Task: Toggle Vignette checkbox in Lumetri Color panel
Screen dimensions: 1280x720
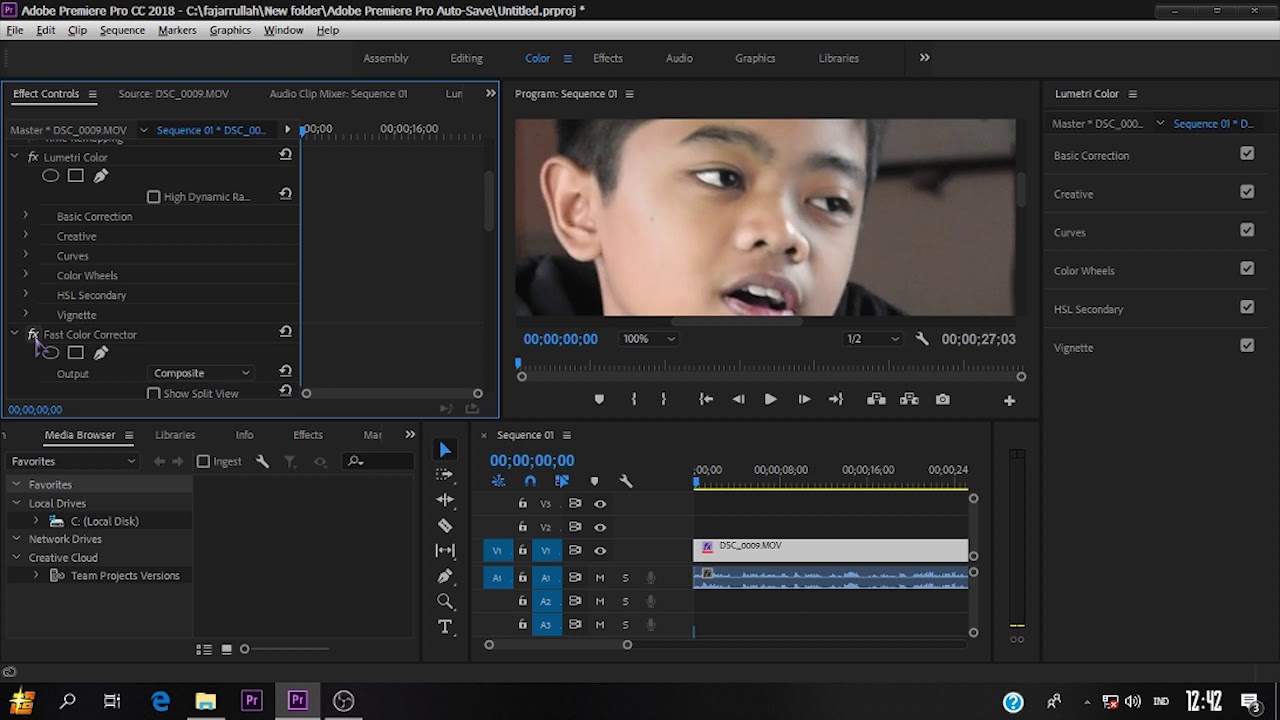Action: click(1247, 346)
